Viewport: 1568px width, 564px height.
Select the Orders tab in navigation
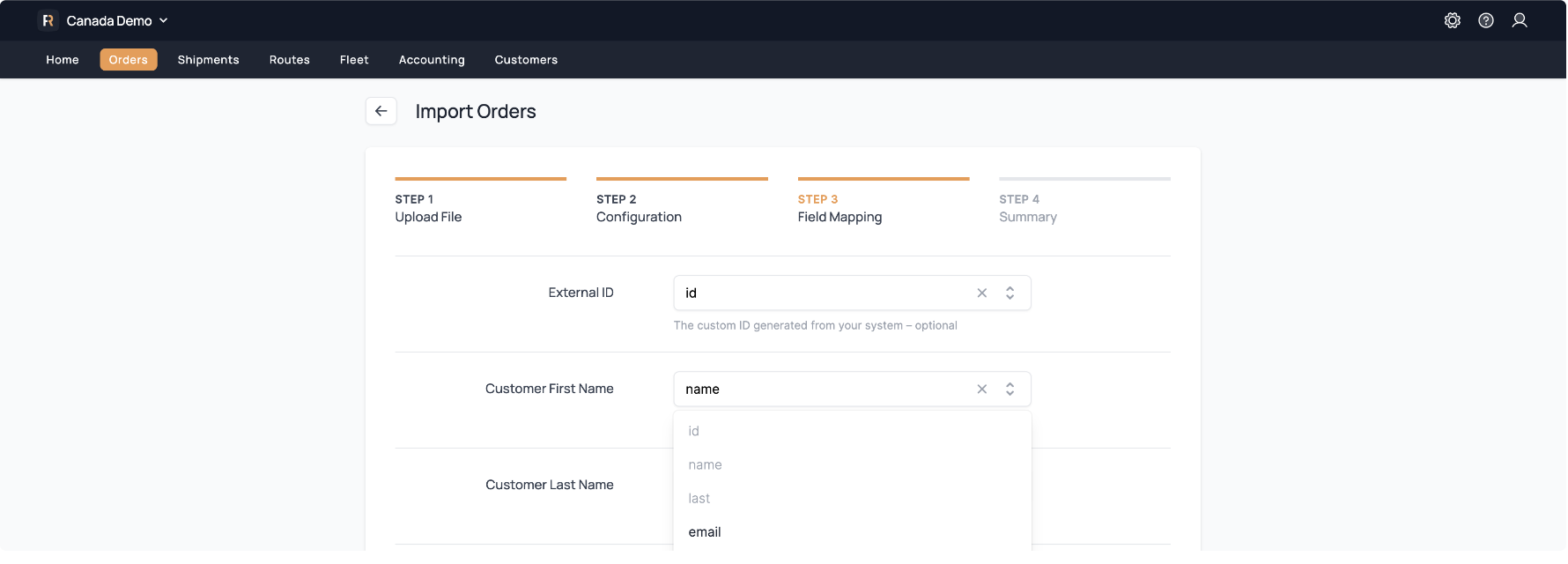point(129,60)
